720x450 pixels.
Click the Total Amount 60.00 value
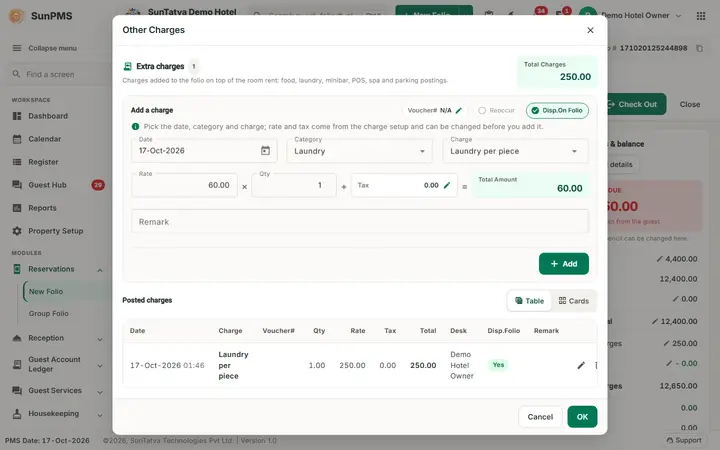569,188
